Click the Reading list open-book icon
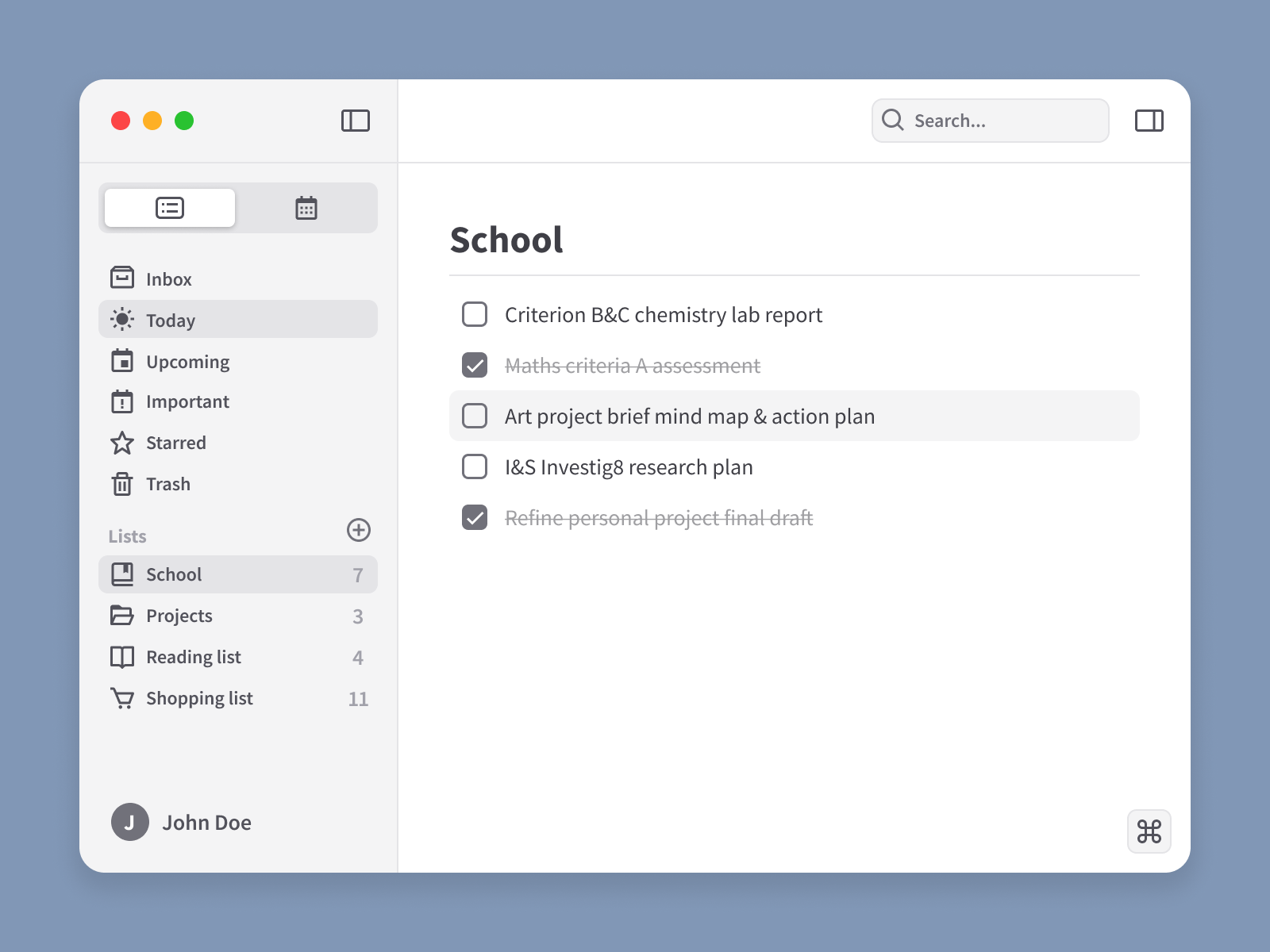The image size is (1270, 952). pos(122,657)
